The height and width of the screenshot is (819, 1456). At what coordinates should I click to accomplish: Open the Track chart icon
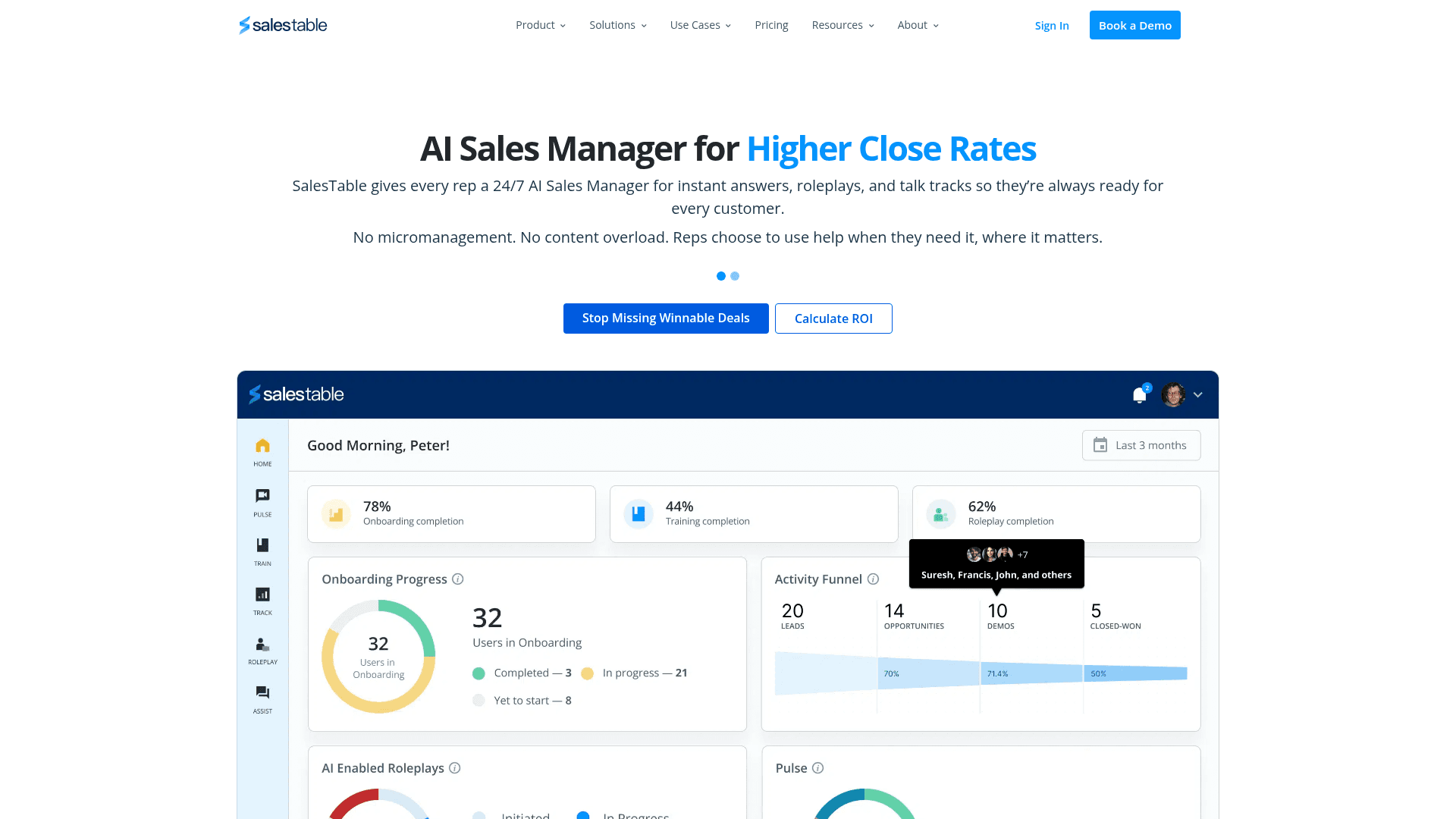point(262,595)
